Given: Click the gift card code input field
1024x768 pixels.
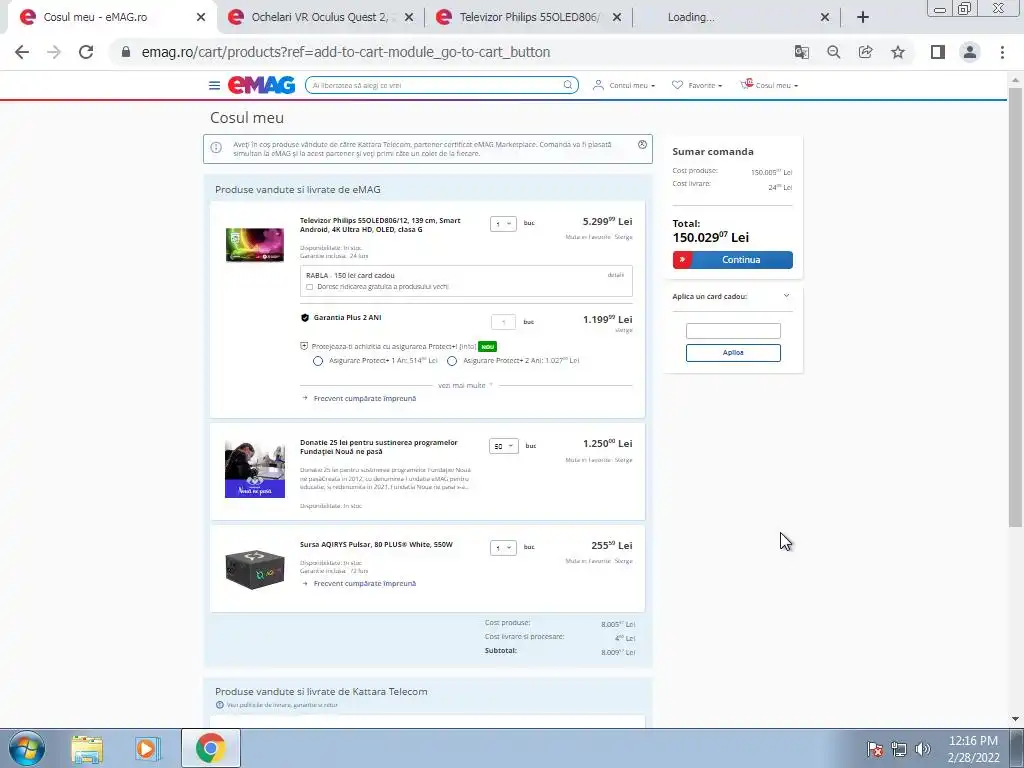Looking at the screenshot, I should (x=733, y=331).
